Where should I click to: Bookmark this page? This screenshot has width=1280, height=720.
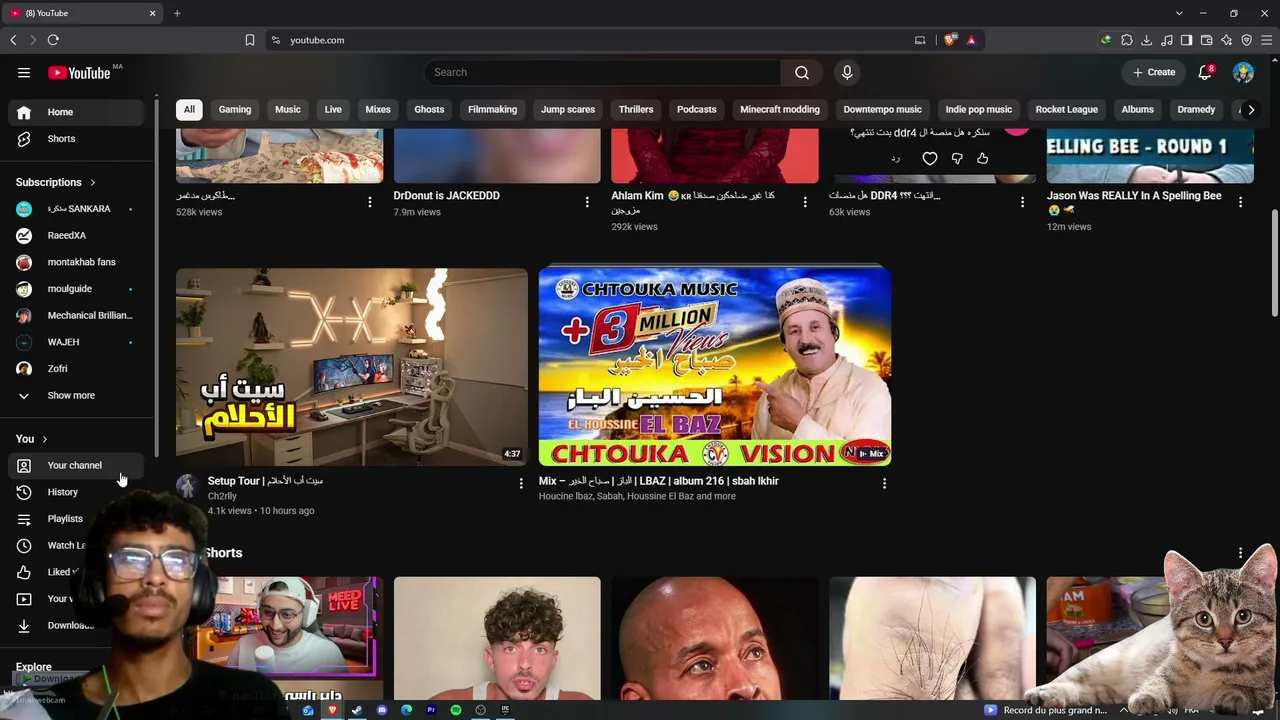click(250, 40)
